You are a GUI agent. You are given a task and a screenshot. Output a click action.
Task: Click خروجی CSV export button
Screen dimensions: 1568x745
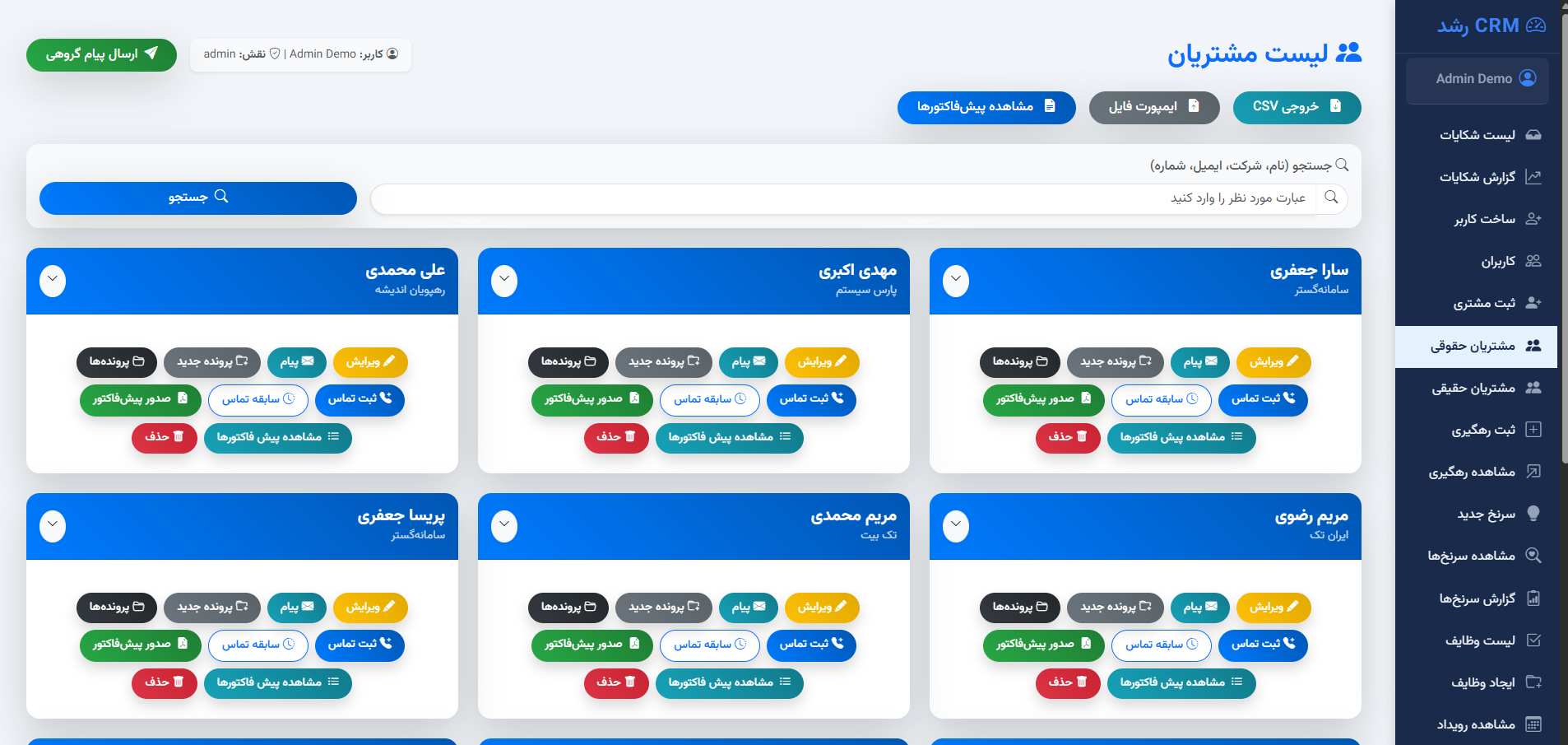tap(1297, 107)
